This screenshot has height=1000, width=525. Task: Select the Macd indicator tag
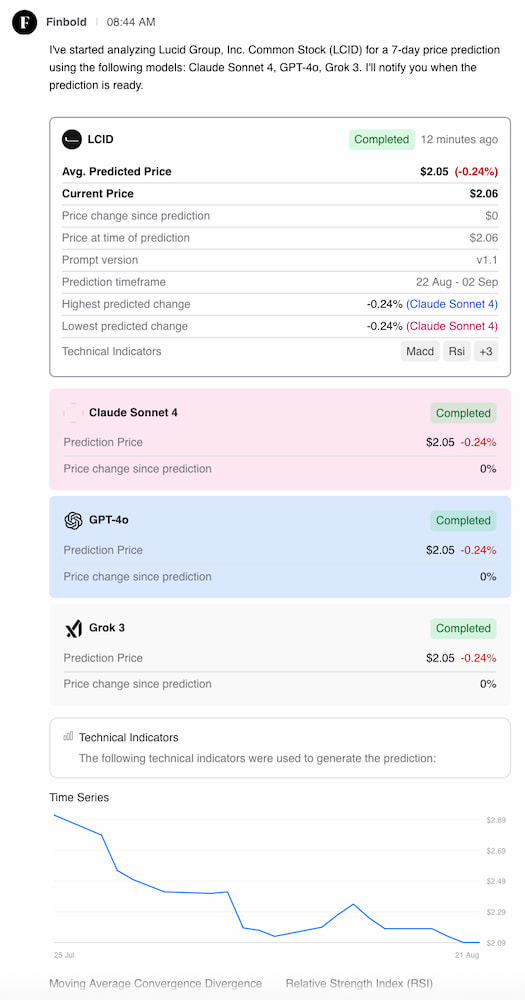point(420,351)
